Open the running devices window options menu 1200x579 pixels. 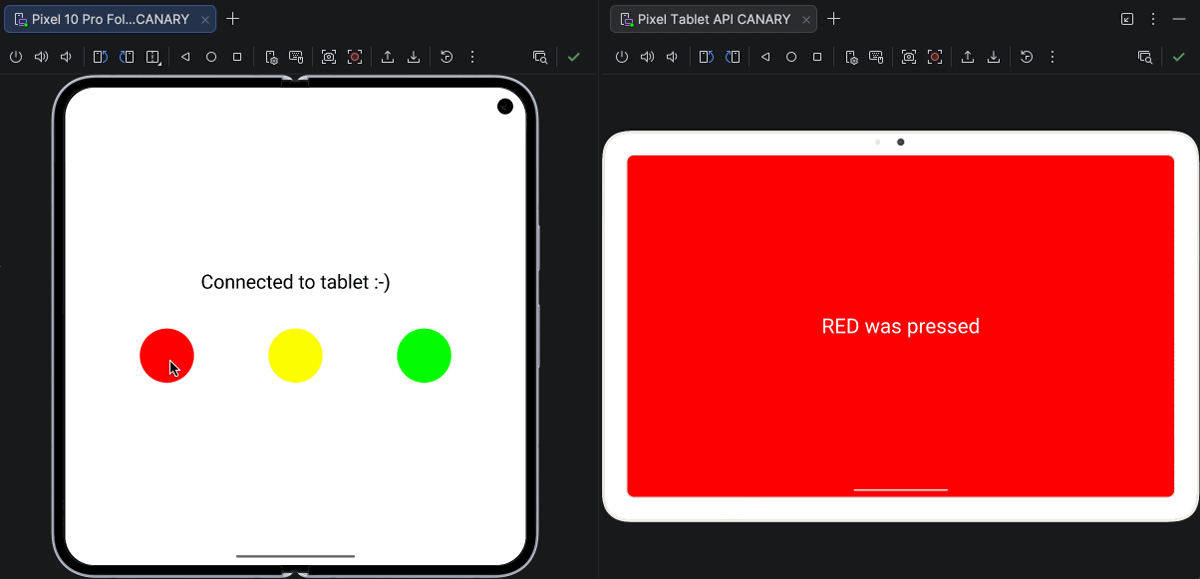[x=1153, y=19]
